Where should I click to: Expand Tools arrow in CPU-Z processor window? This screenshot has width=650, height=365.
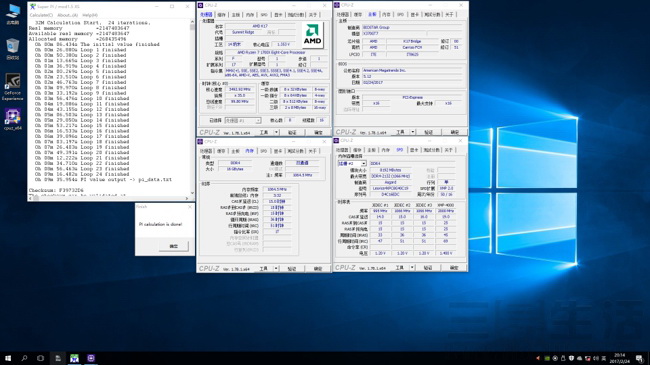[x=276, y=132]
